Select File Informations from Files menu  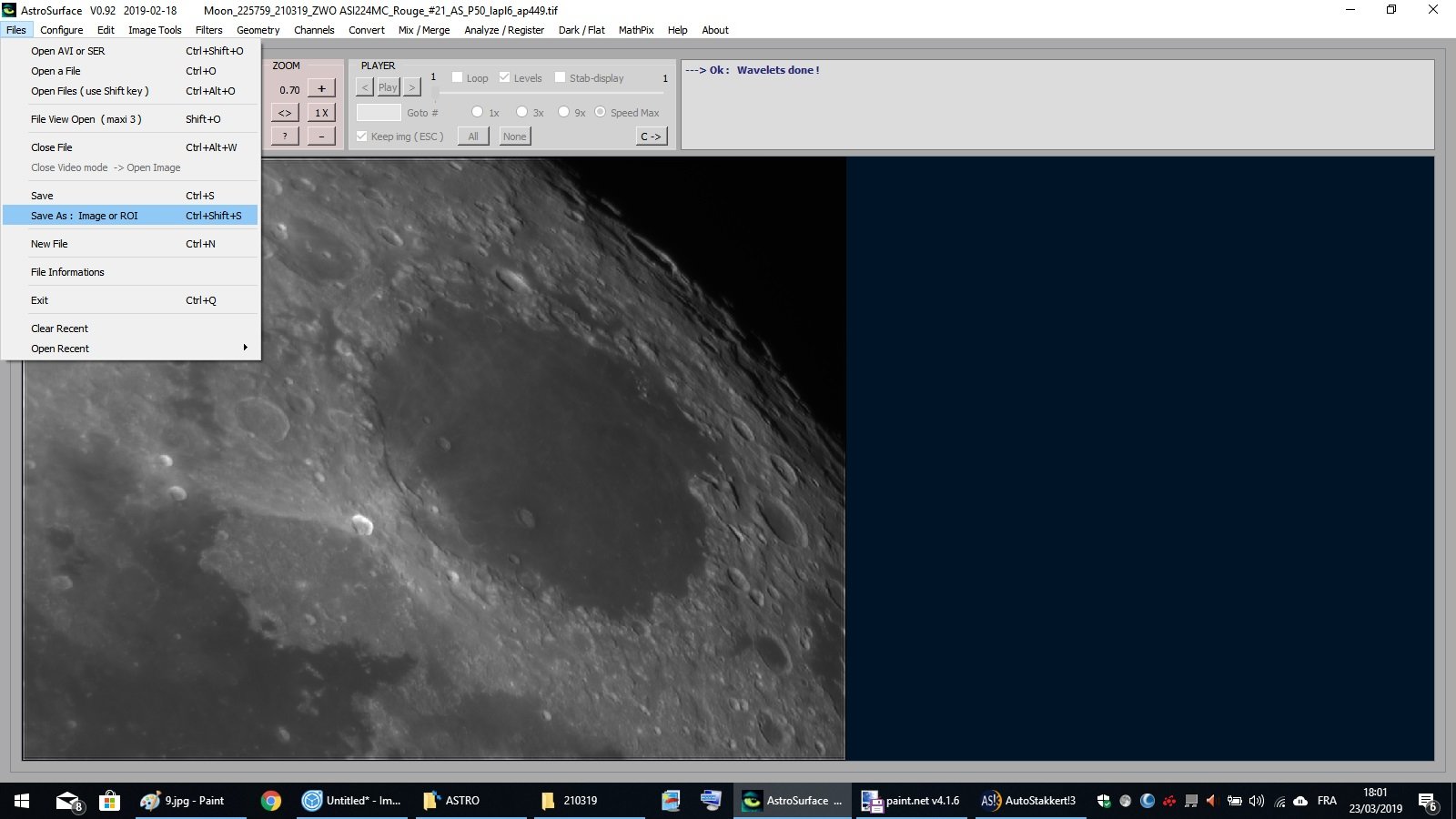click(x=68, y=272)
